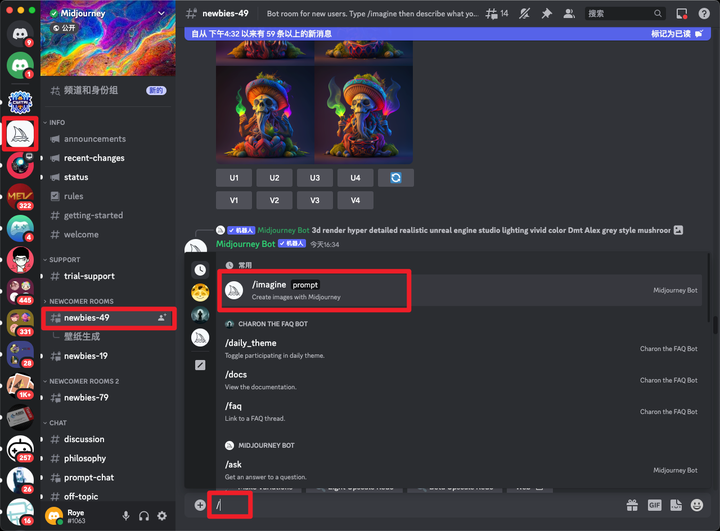This screenshot has width=720, height=531.
Task: Open the GIF picker
Action: (x=654, y=505)
